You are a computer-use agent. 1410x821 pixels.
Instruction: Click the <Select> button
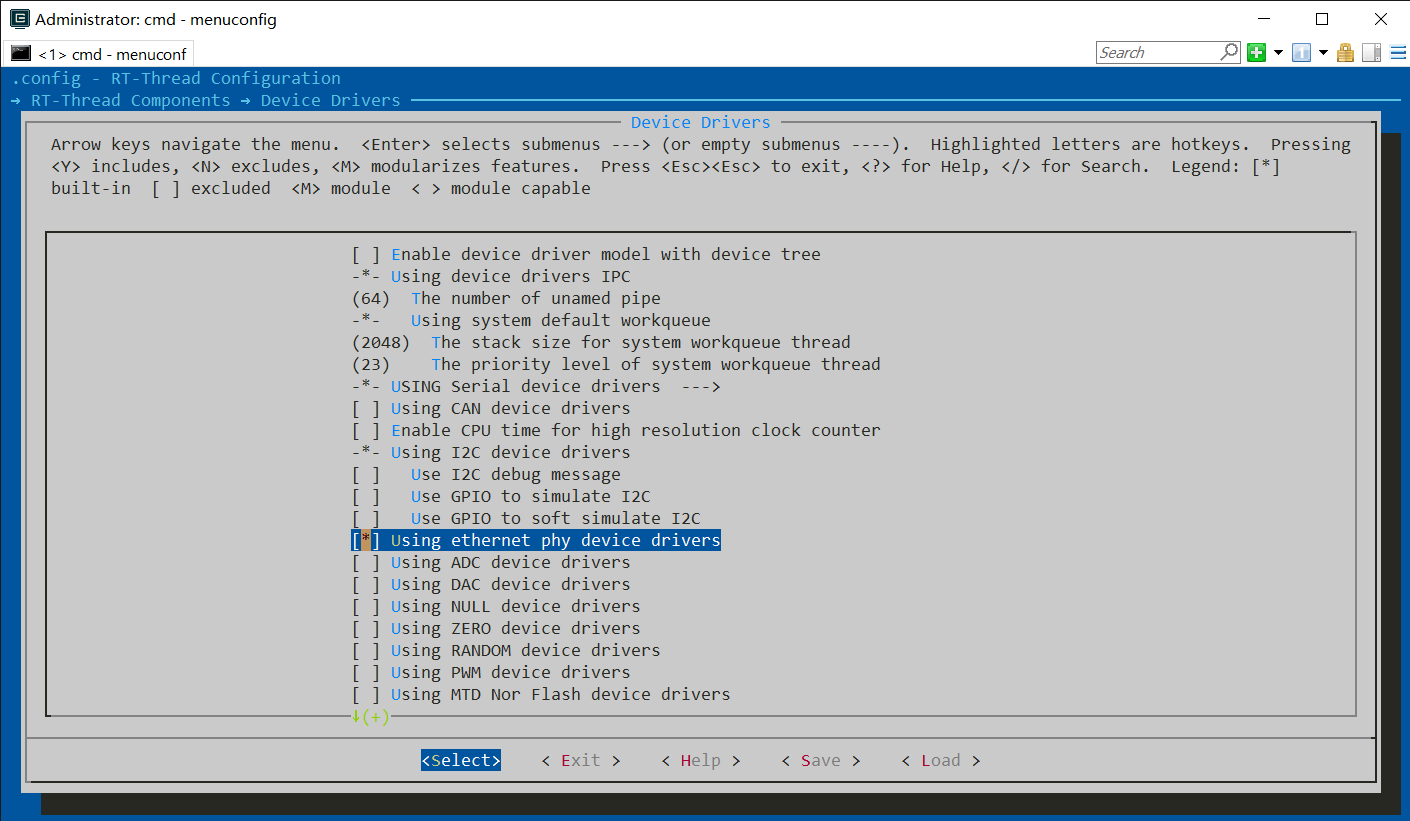(x=461, y=760)
